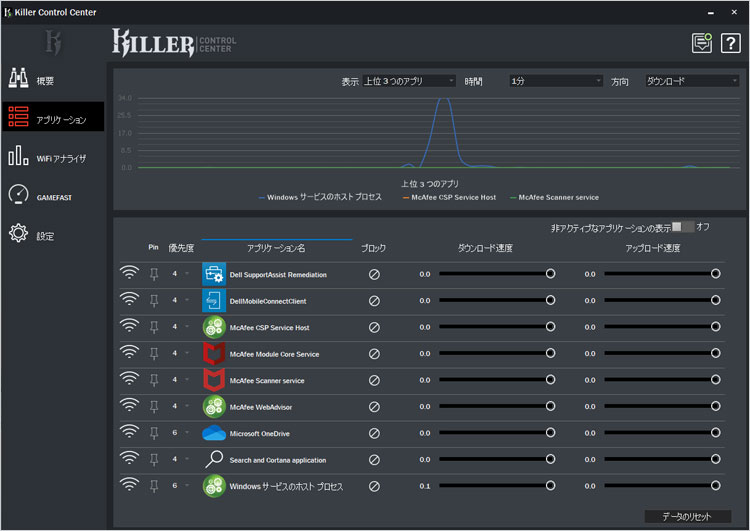The image size is (750, 531).
Task: Sort by ブロック column header
Action: click(x=373, y=248)
